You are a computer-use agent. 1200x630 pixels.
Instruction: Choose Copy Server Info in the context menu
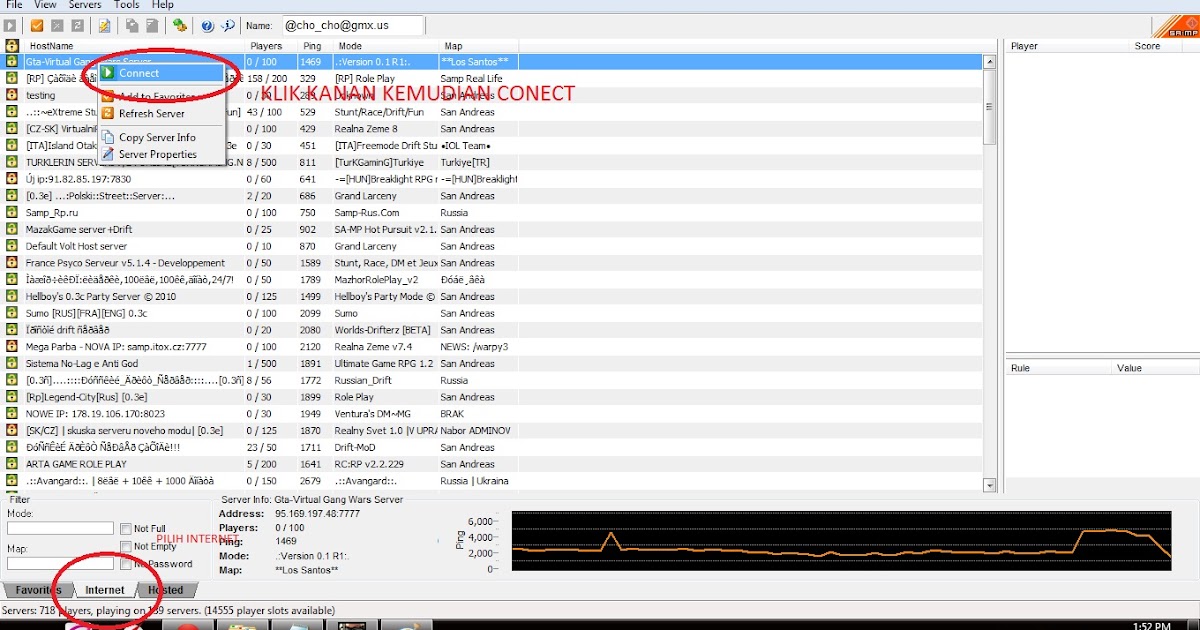tap(161, 137)
